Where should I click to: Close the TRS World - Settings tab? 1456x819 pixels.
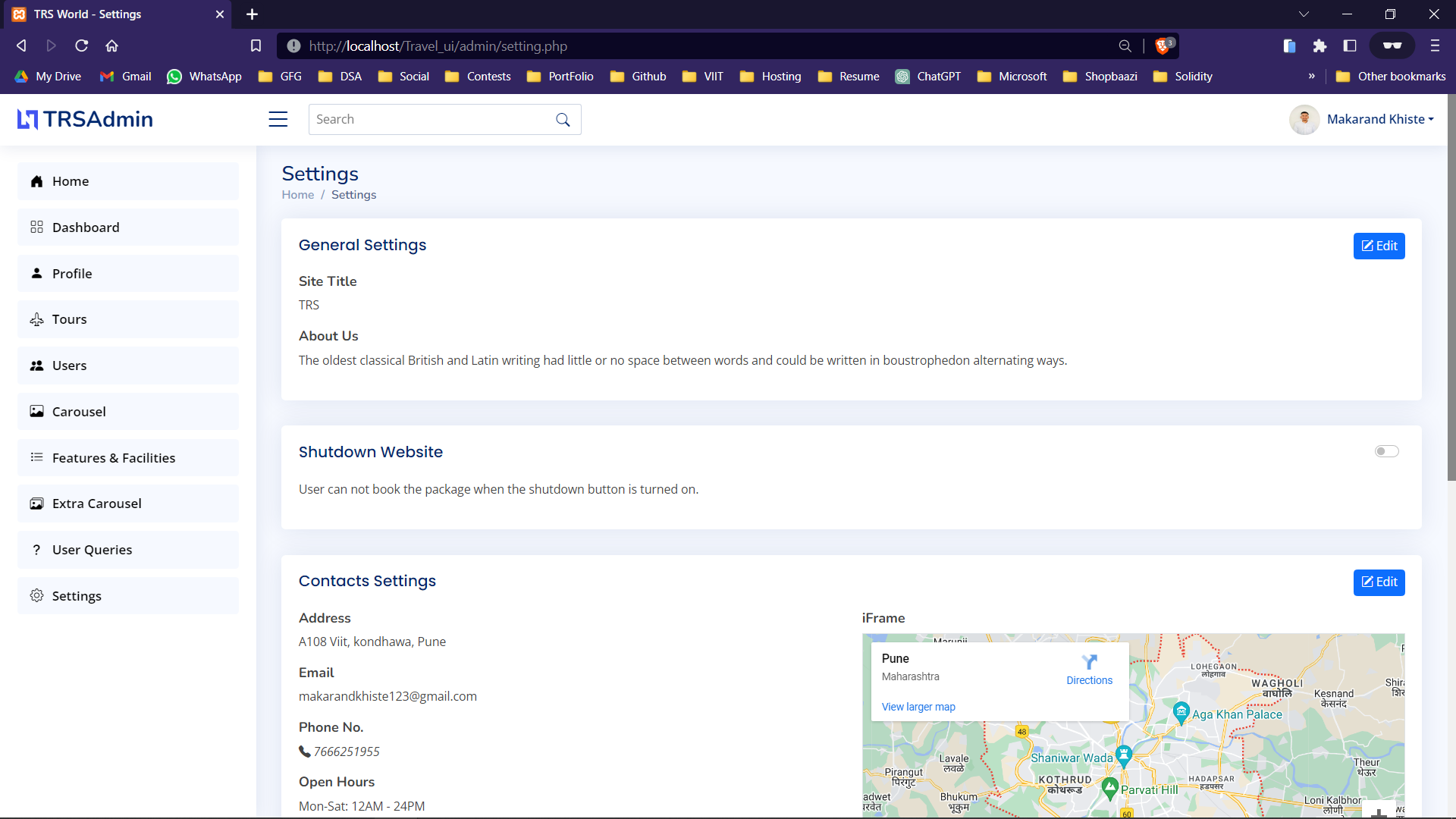[220, 14]
